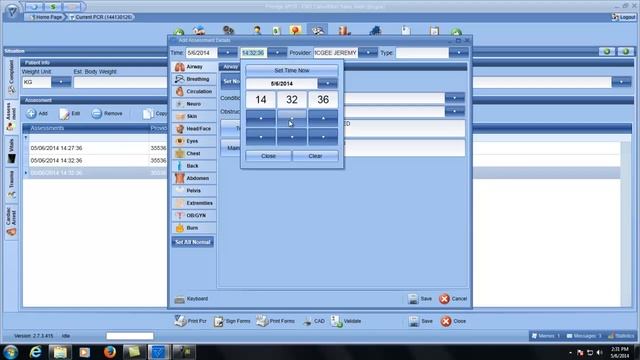Select the Abdomen assessment category
Image resolution: width=640 pixels, height=360 pixels.
tap(193, 178)
